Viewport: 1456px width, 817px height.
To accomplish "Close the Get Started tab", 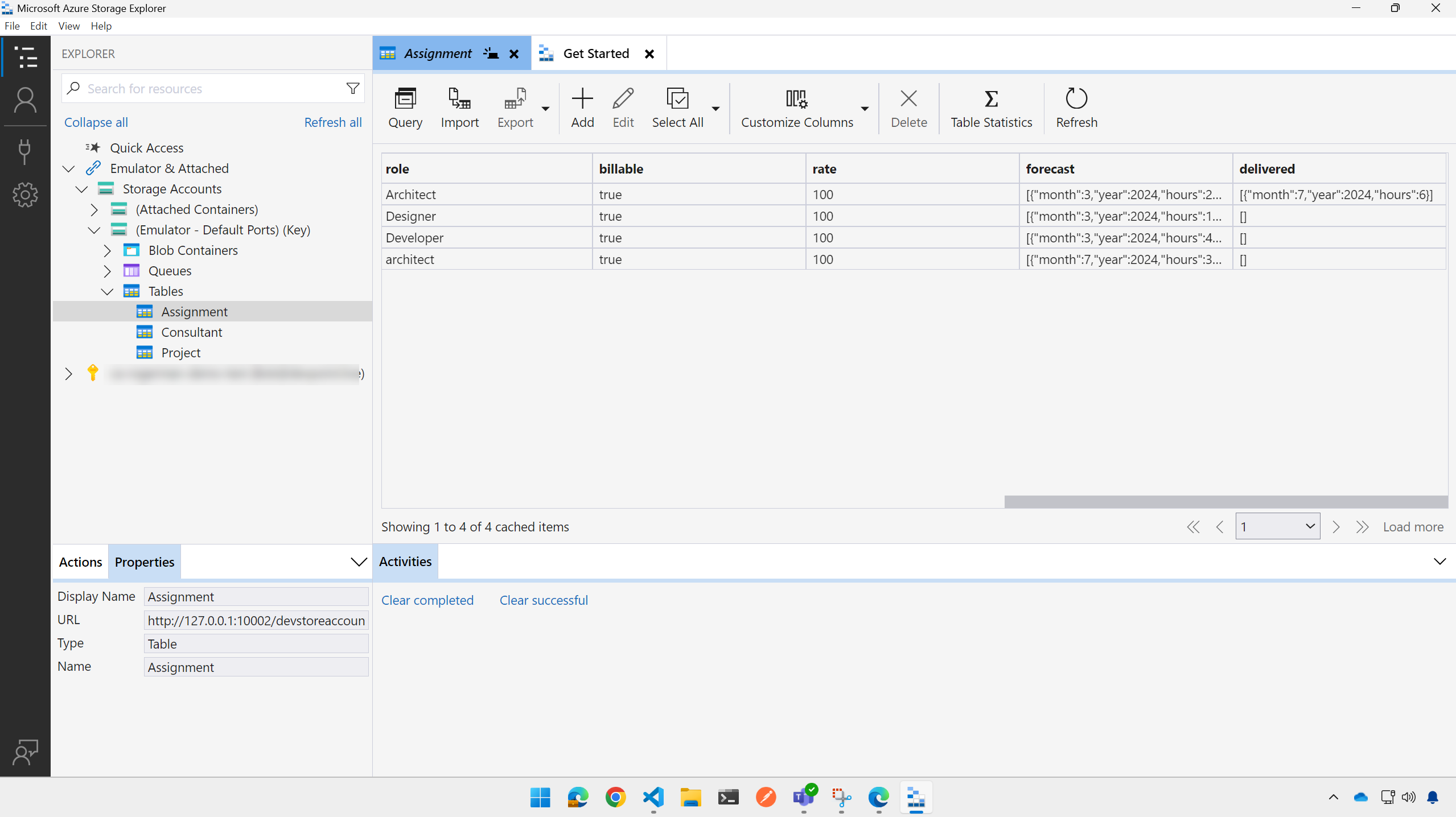I will coord(649,54).
